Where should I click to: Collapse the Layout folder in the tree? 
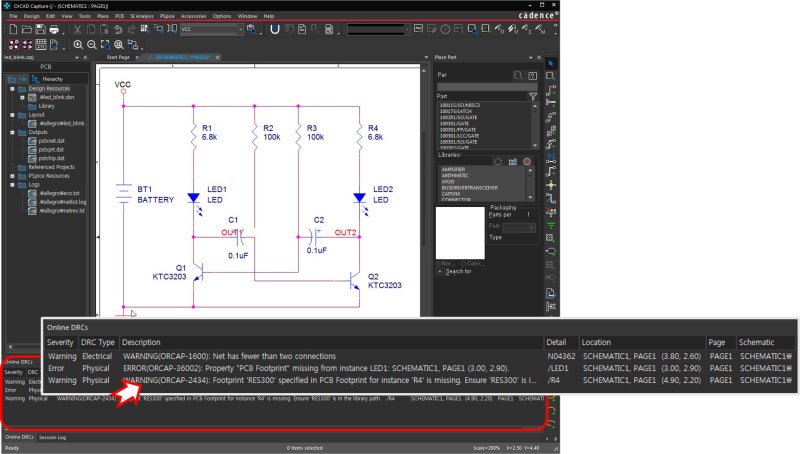[x=12, y=115]
